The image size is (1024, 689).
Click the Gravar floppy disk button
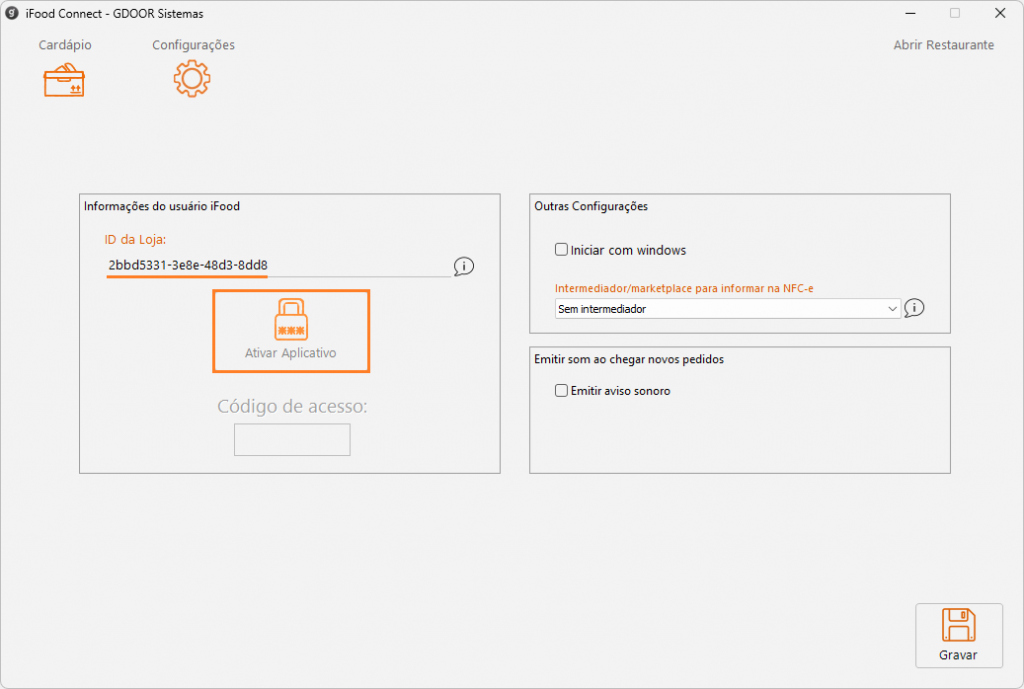click(959, 635)
